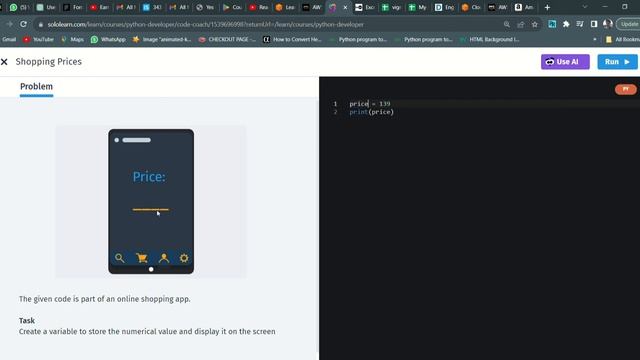Click the Price: label in the illustration
Screen dimensions: 640x360
(149, 177)
